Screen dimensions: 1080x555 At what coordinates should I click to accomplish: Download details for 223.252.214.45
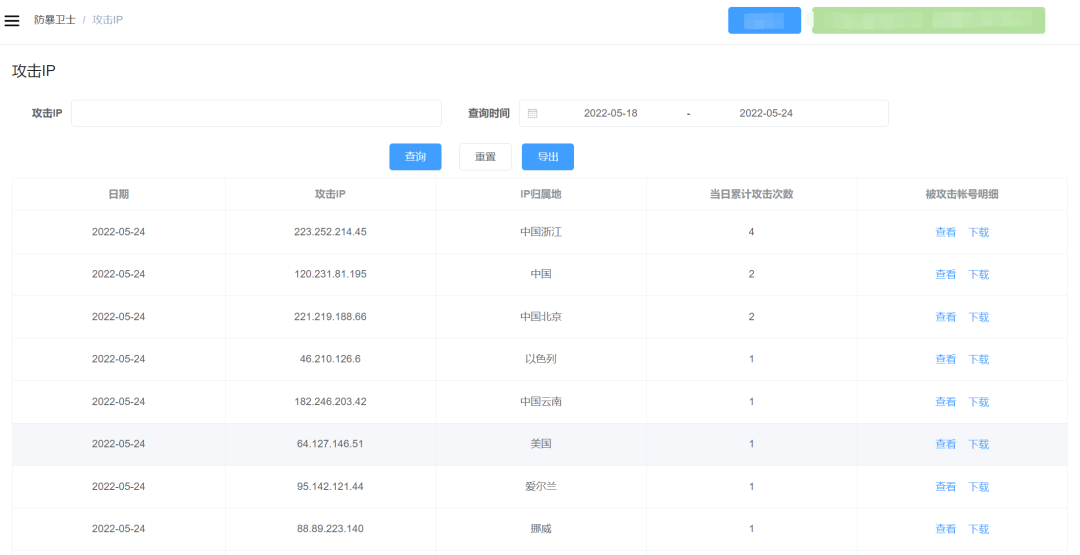(x=979, y=232)
